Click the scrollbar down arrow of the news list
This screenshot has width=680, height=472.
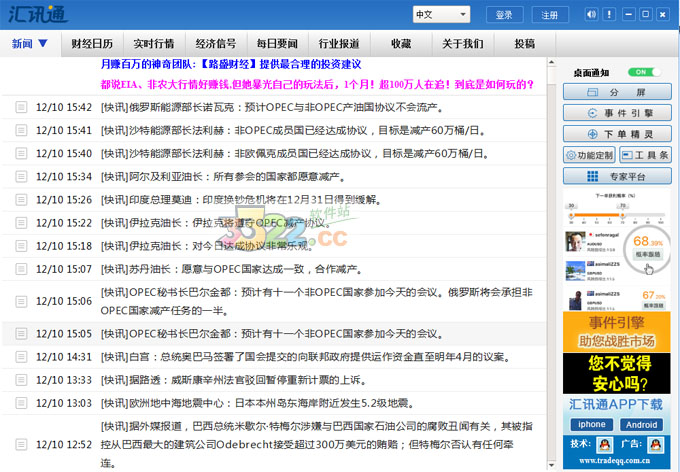552,465
